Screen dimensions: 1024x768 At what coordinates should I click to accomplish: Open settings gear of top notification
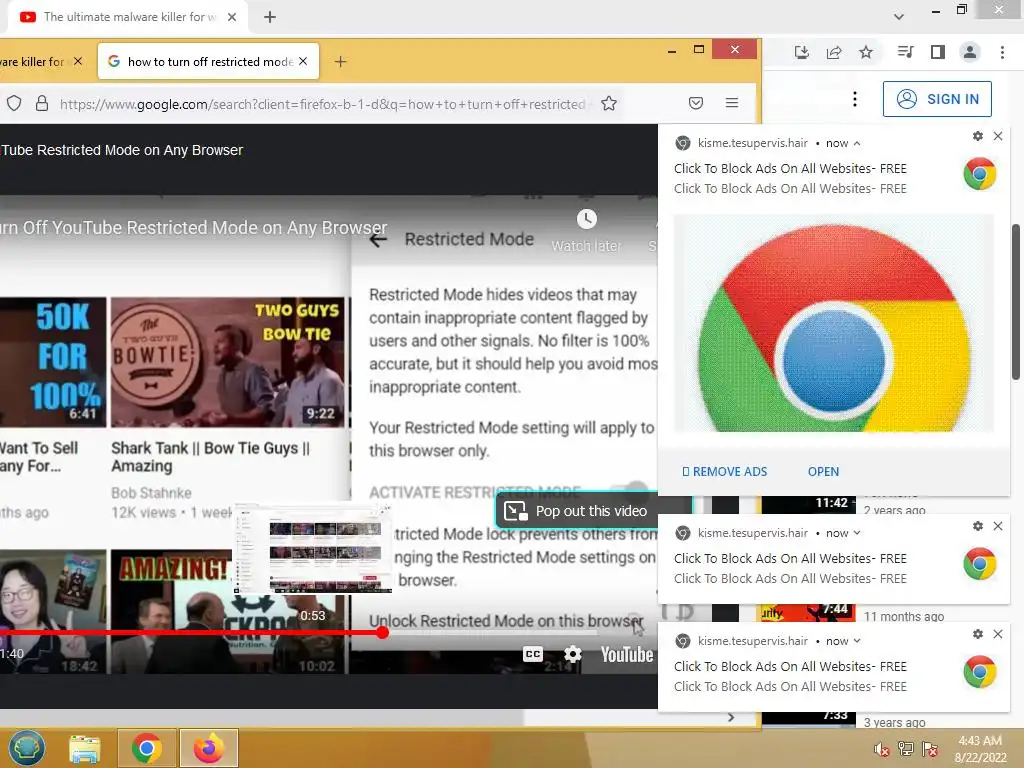click(978, 136)
